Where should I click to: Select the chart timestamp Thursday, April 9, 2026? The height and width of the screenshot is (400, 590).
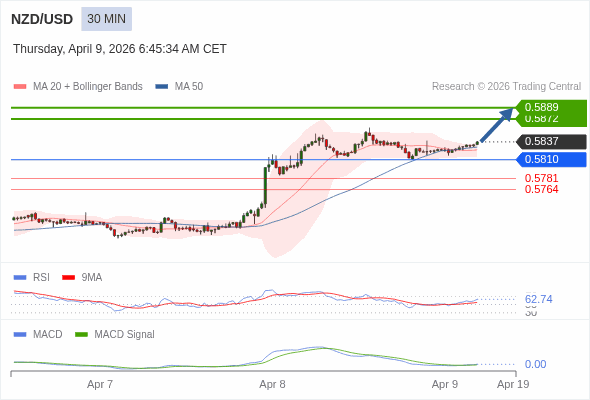120,49
